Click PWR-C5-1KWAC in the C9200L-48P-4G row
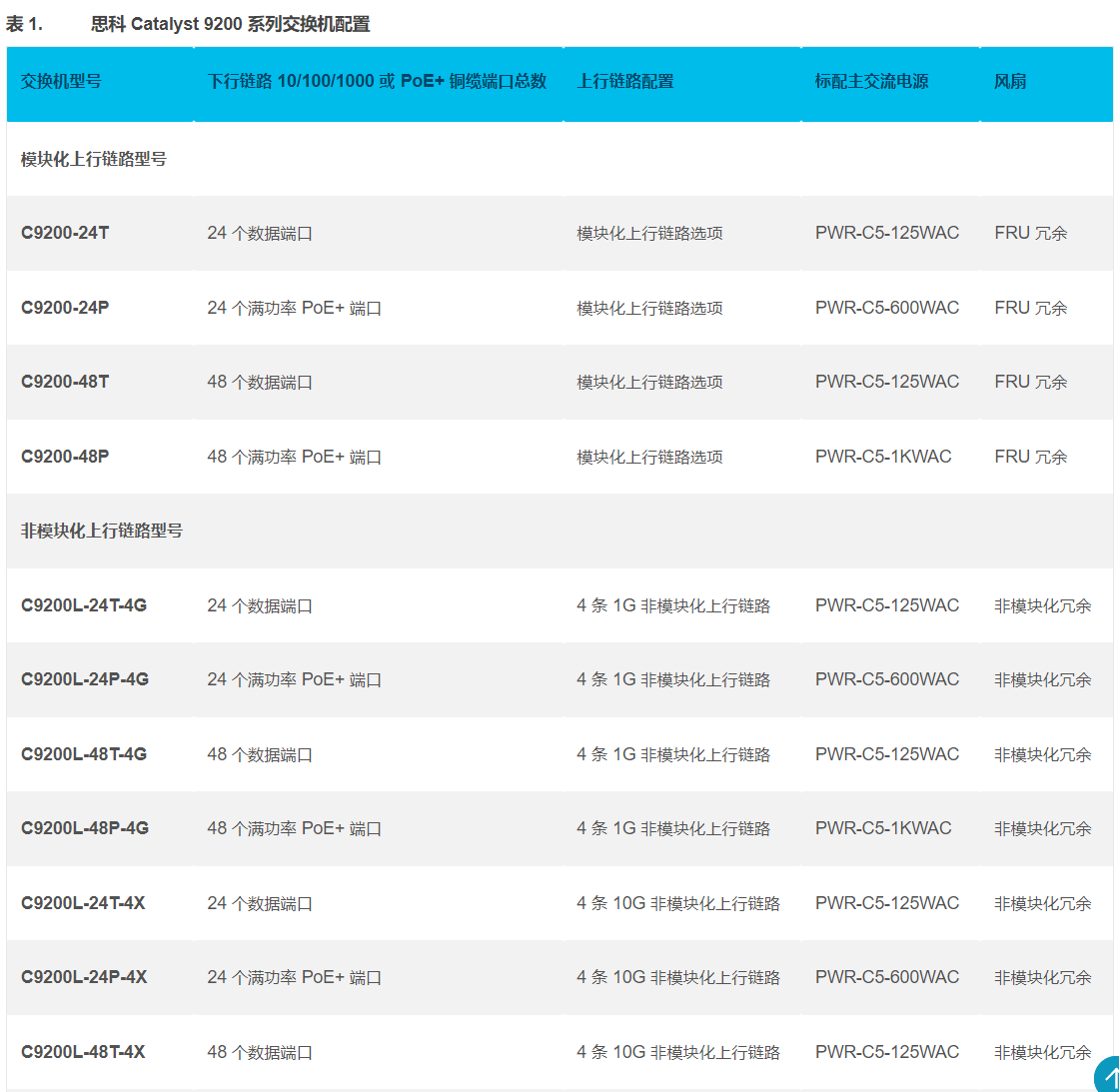The height and width of the screenshot is (1092, 1119). [x=883, y=828]
